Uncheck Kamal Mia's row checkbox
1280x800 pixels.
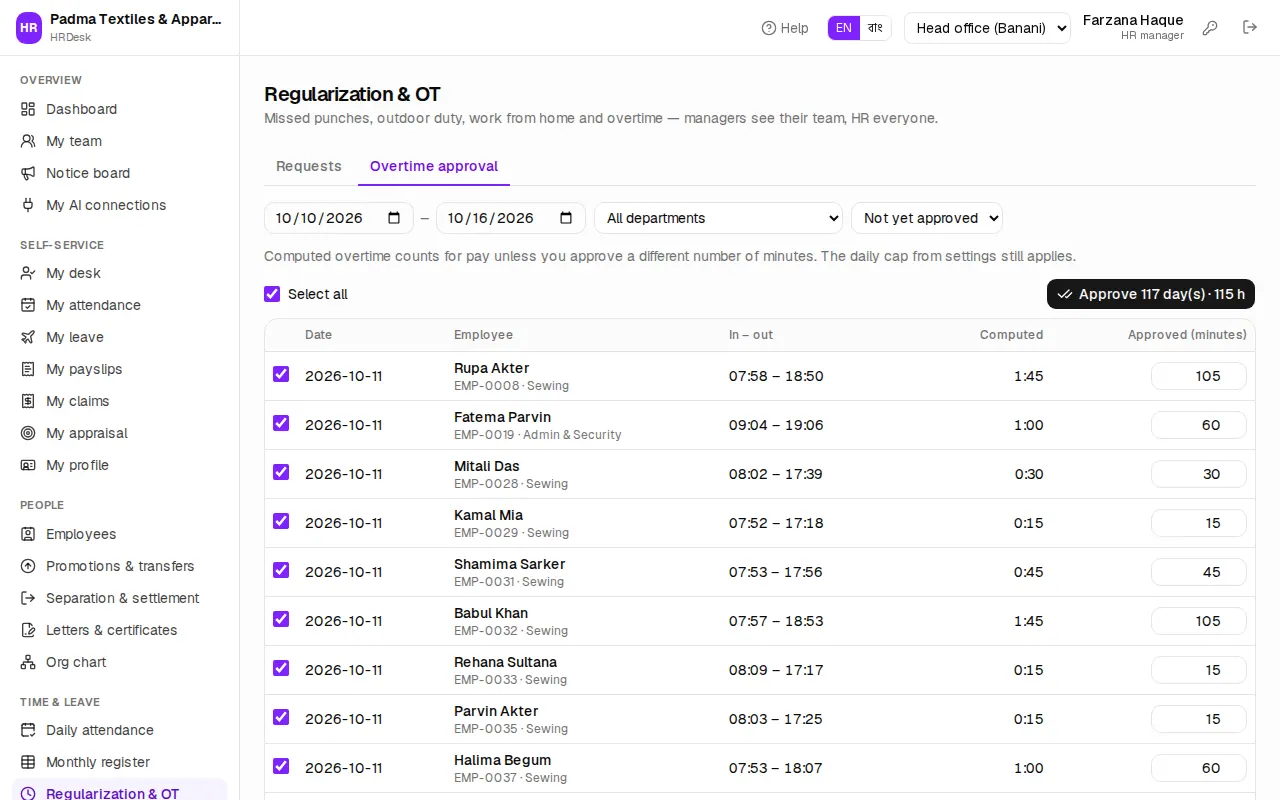pos(281,521)
